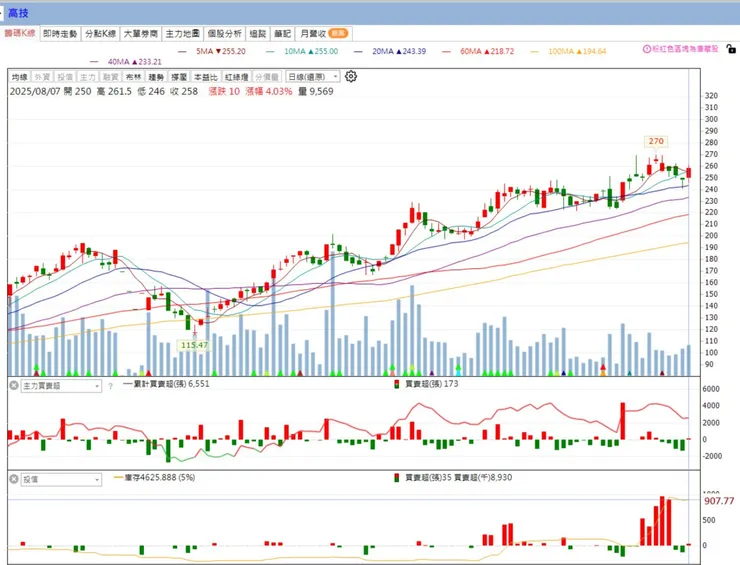Viewport: 740px width, 565px height.
Task: Toggle the 紅綠燈 overlay button
Action: [236, 77]
